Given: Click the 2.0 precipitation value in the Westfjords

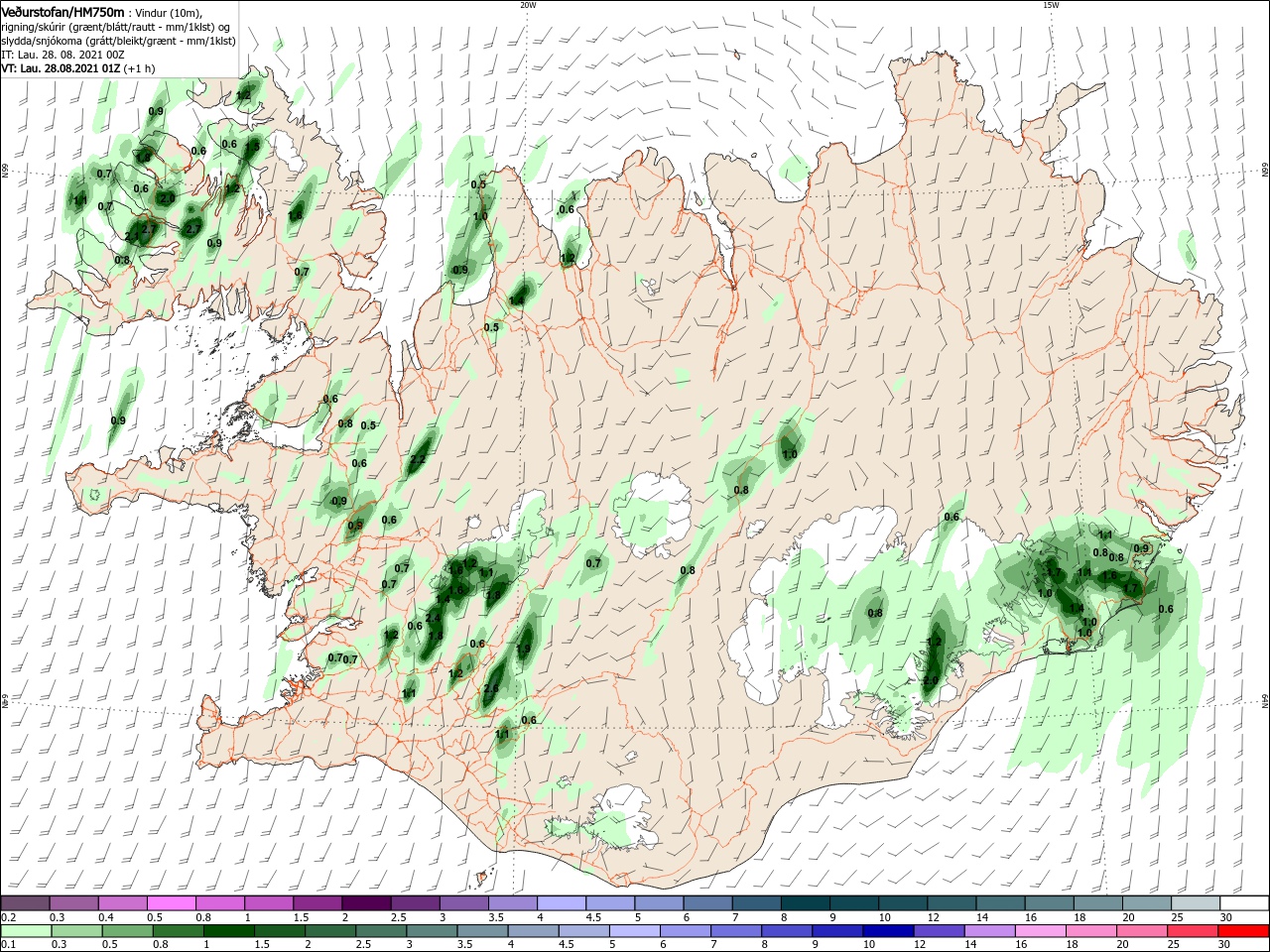Looking at the screenshot, I should (x=167, y=198).
